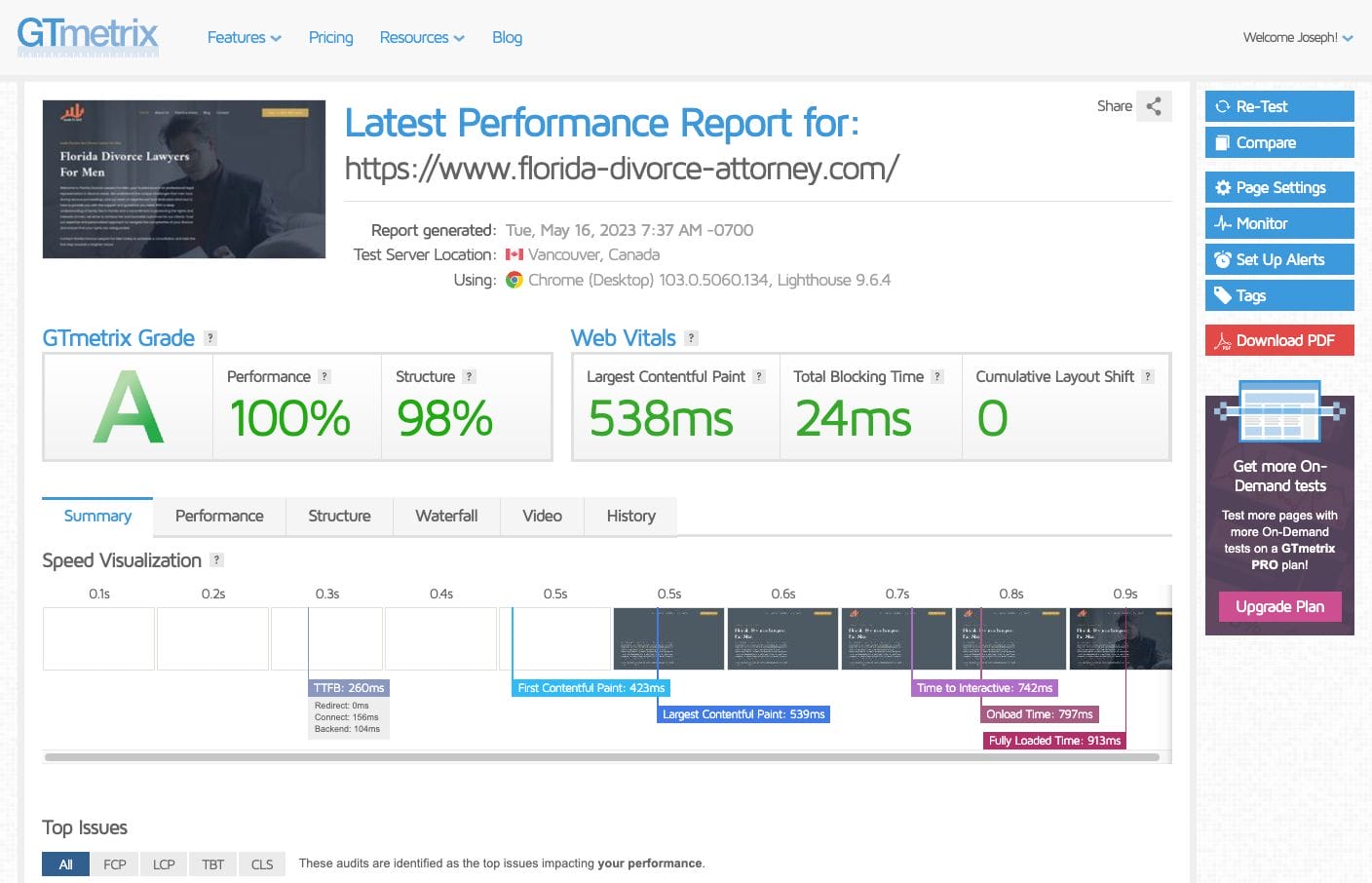Click the Download PDF button
The image size is (1372, 883).
pyautogui.click(x=1279, y=340)
